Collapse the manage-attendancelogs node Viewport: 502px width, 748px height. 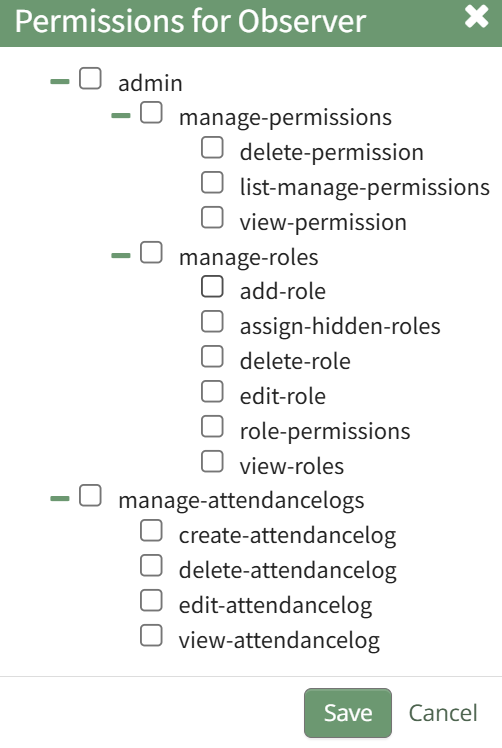(x=60, y=499)
